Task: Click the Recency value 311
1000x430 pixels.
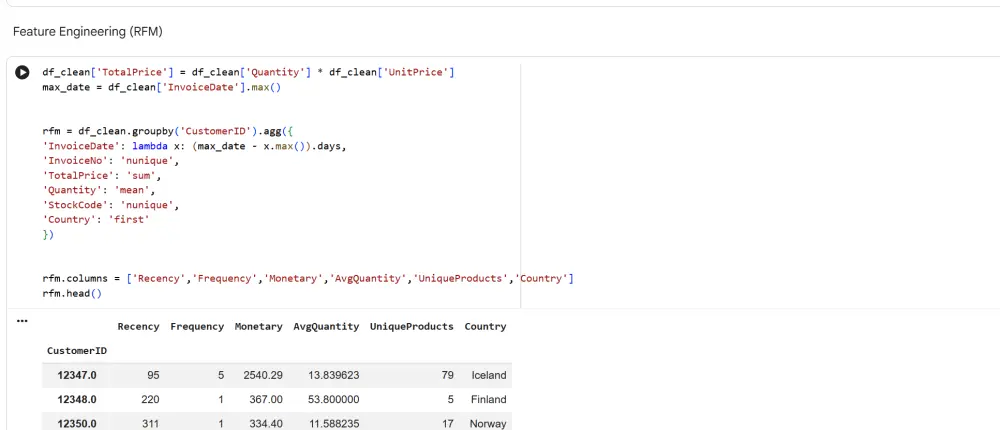Action: click(151, 424)
